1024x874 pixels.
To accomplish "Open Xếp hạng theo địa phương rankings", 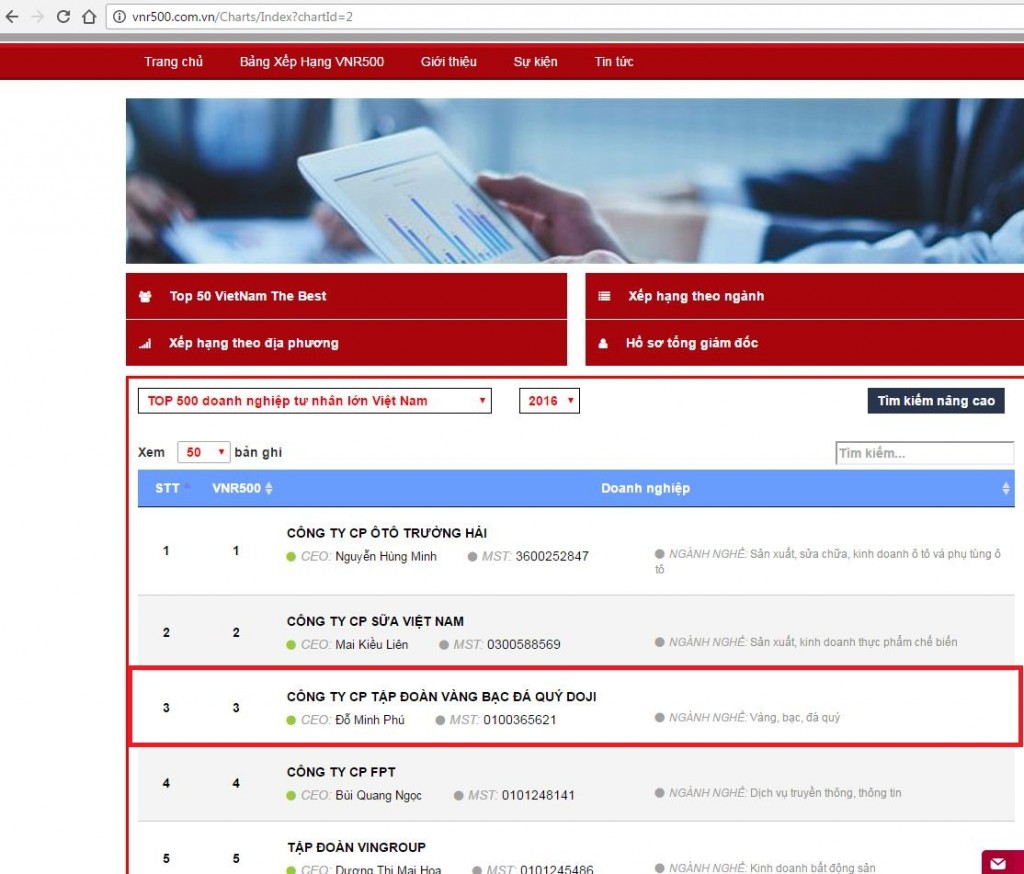I will tap(346, 343).
